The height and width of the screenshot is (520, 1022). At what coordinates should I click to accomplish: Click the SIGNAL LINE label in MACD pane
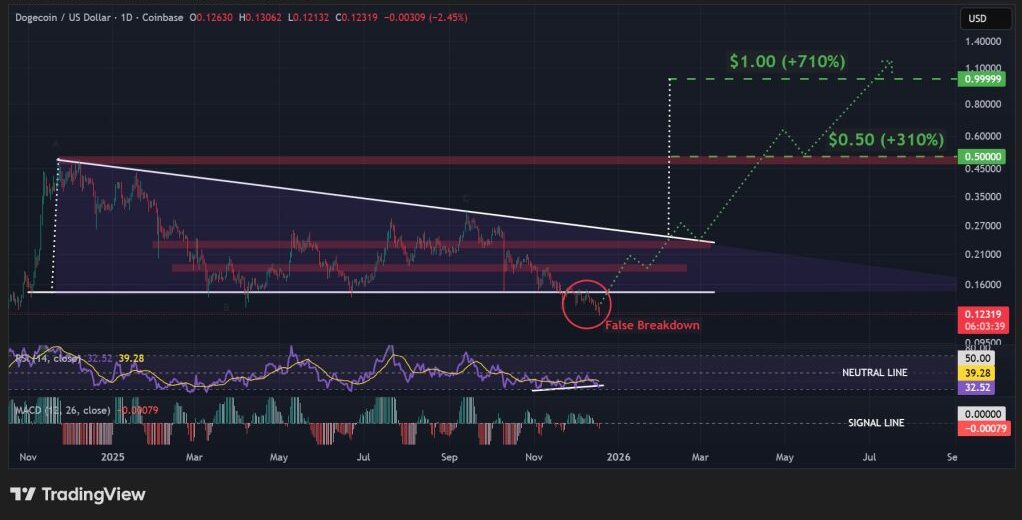pyautogui.click(x=876, y=423)
